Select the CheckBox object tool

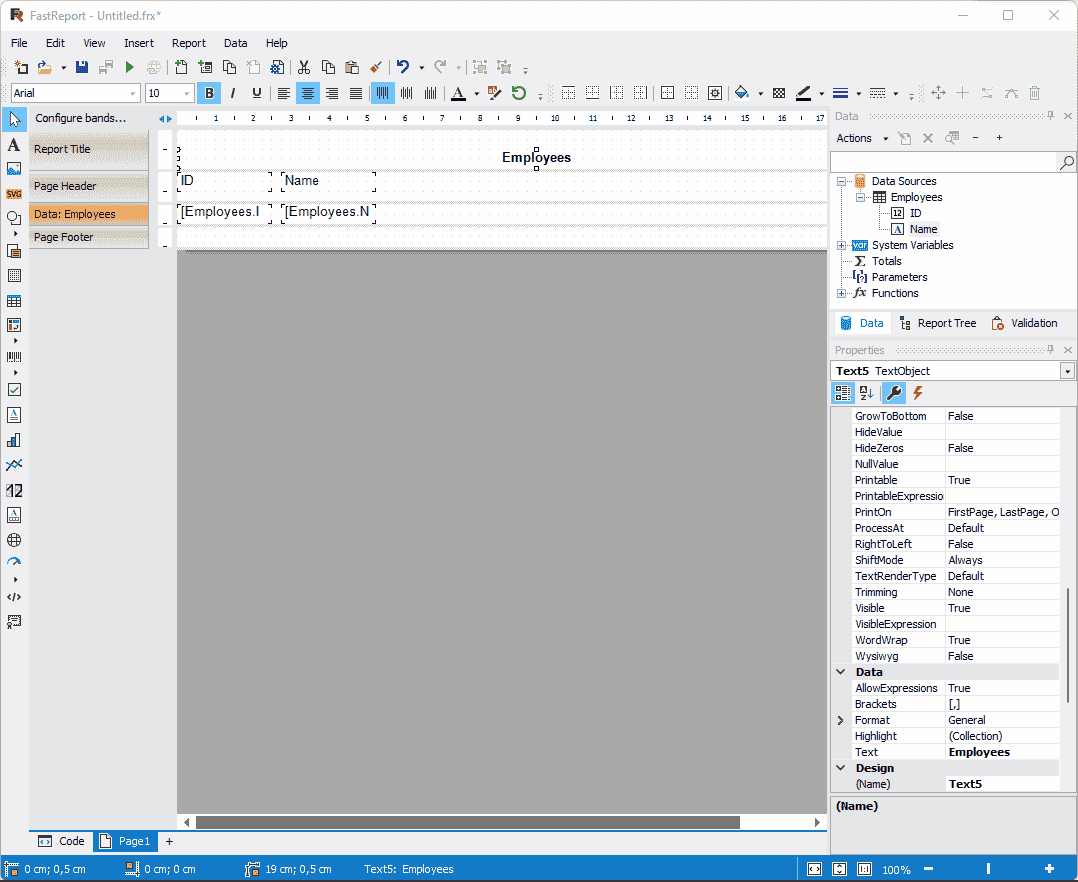[14, 390]
